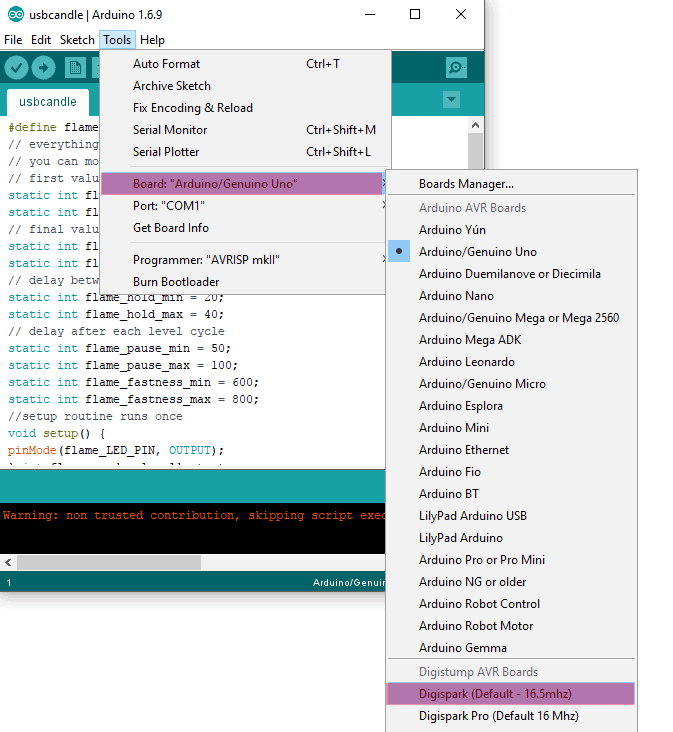Select Digispark (Default - 16.5mhz) board

coord(511,694)
